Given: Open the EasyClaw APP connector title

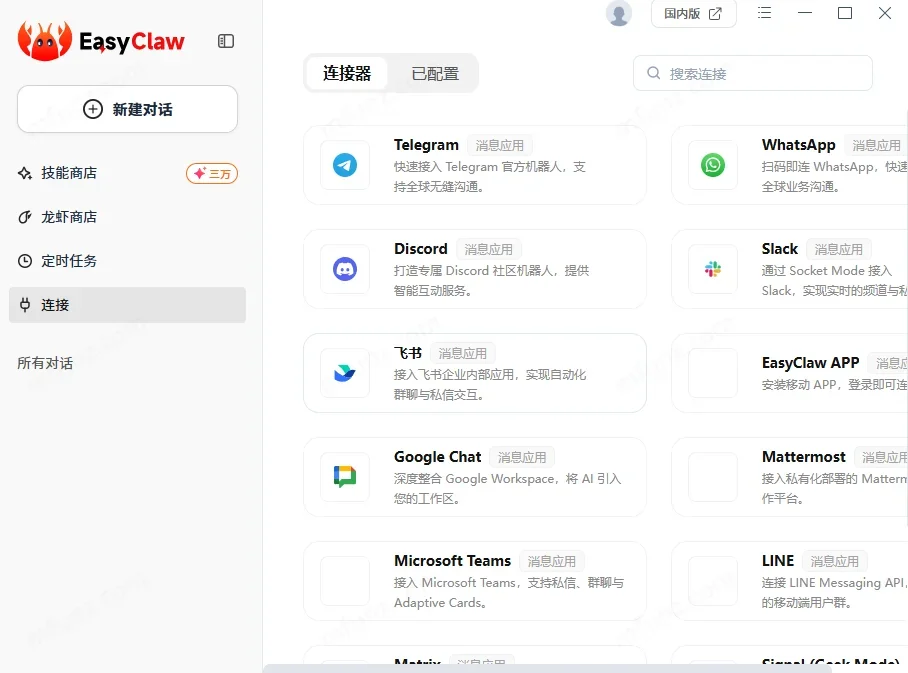Looking at the screenshot, I should tap(810, 363).
